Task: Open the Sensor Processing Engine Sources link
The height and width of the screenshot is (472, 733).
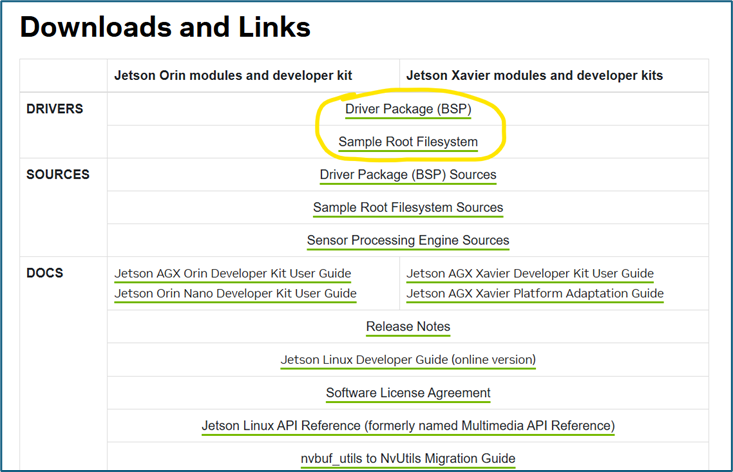Action: pyautogui.click(x=408, y=240)
